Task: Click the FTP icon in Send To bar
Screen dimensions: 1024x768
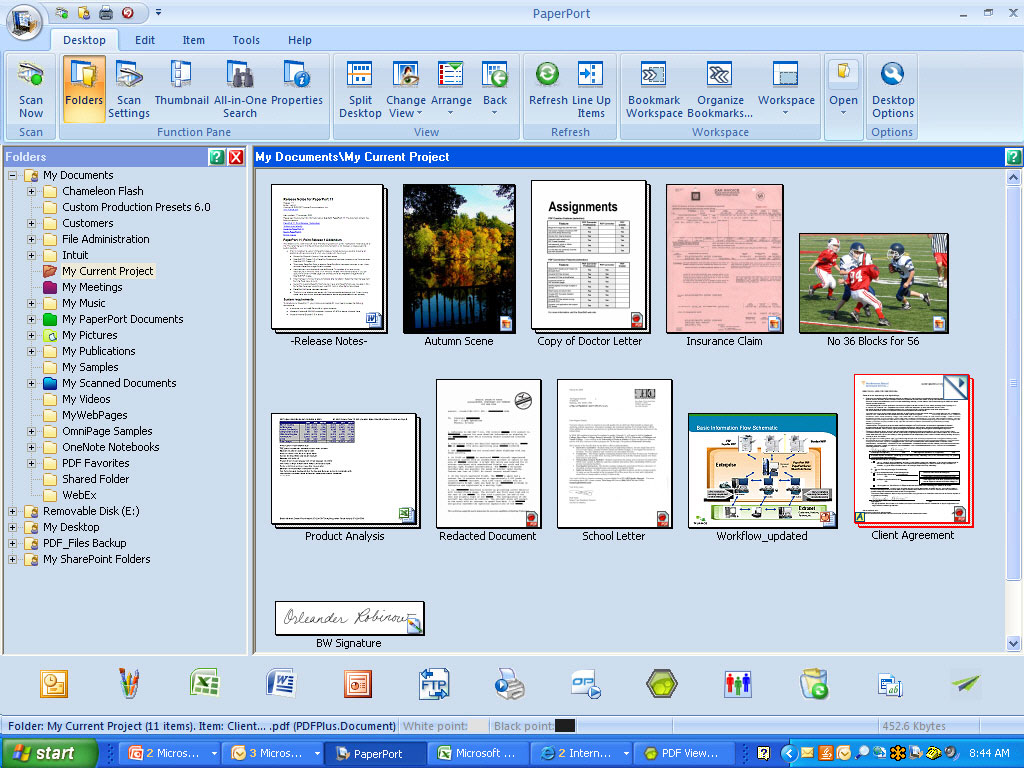Action: tap(434, 684)
